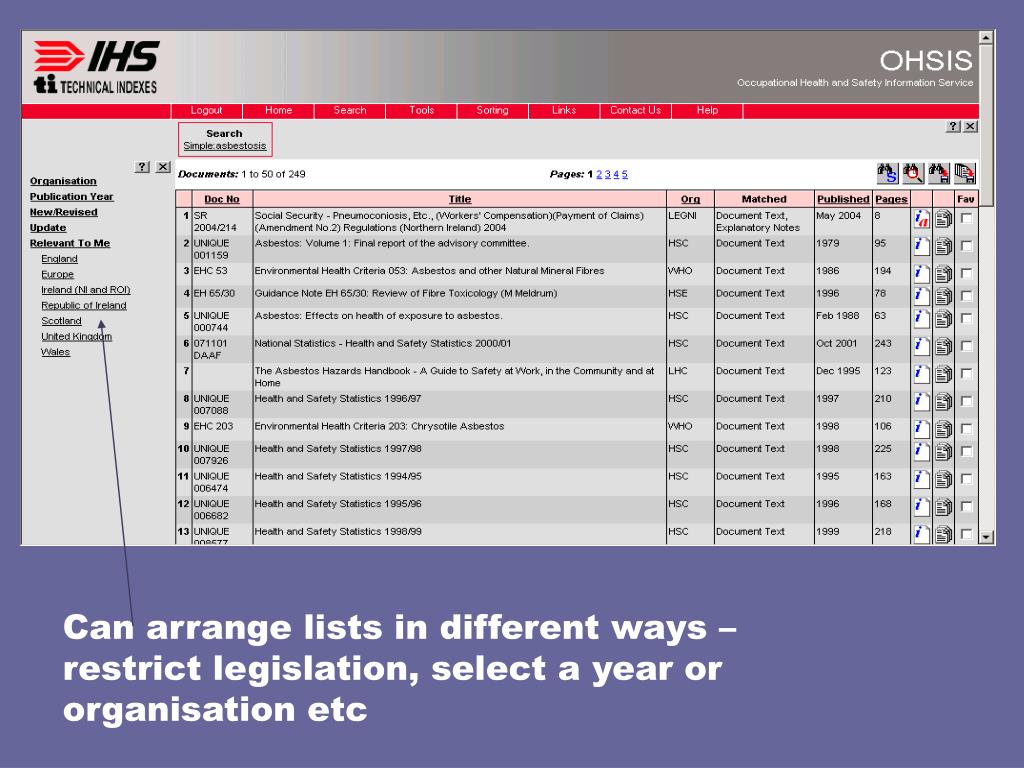Collapse the Relevant To Me filter
This screenshot has height=768, width=1024.
click(x=70, y=244)
